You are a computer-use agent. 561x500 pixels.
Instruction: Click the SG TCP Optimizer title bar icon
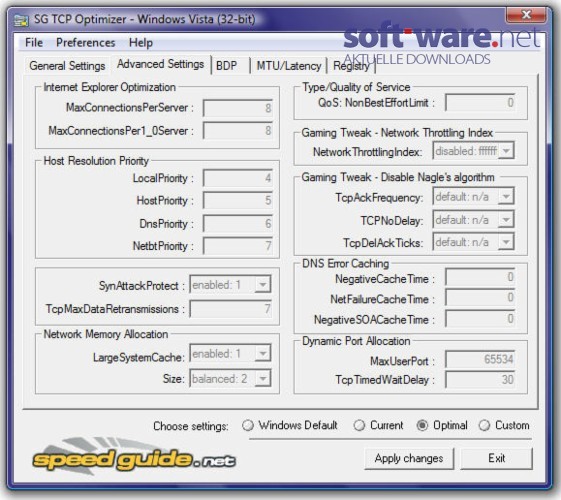coord(21,20)
